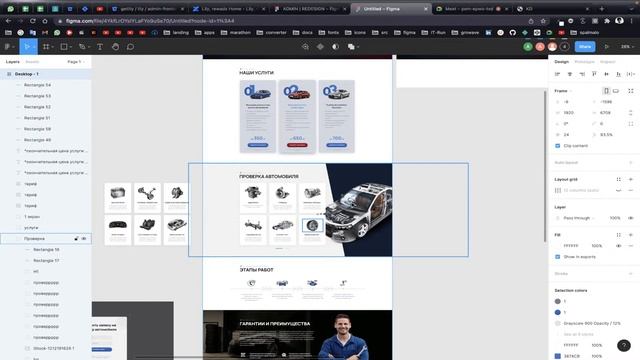This screenshot has height=360, width=640.
Task: Open Layout grid styles icon
Action: click(x=619, y=179)
